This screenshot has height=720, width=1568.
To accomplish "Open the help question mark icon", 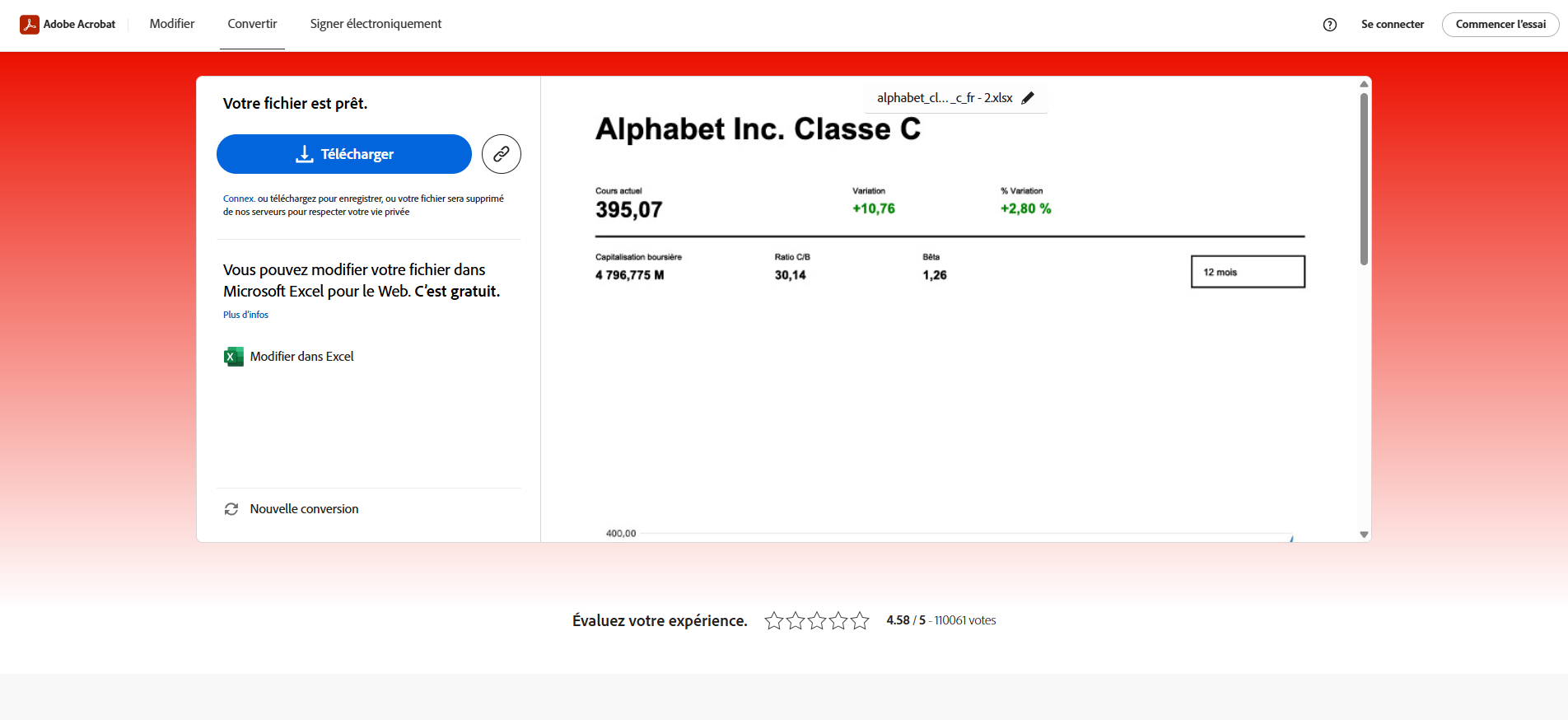I will (1330, 25).
